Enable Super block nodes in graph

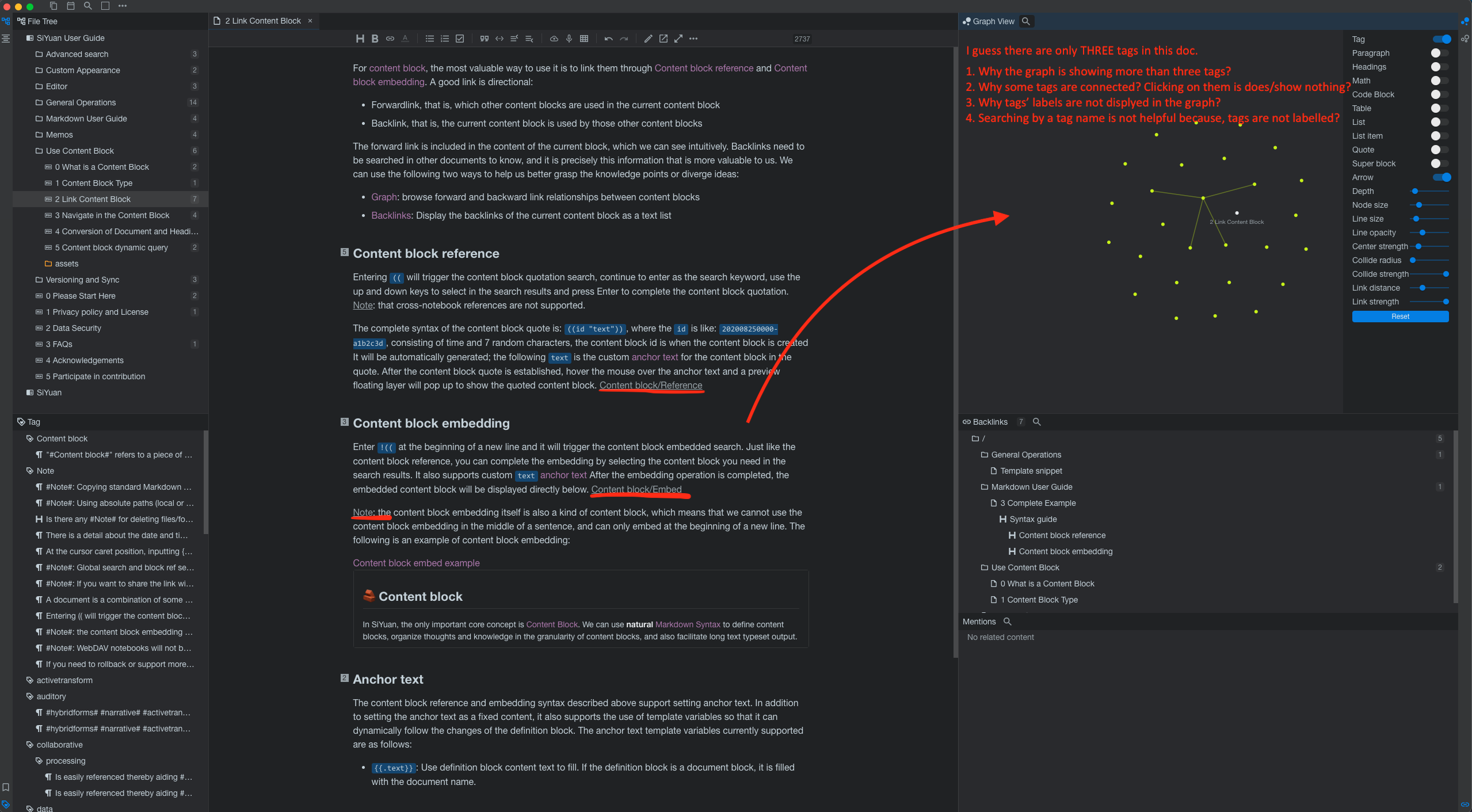[1440, 163]
